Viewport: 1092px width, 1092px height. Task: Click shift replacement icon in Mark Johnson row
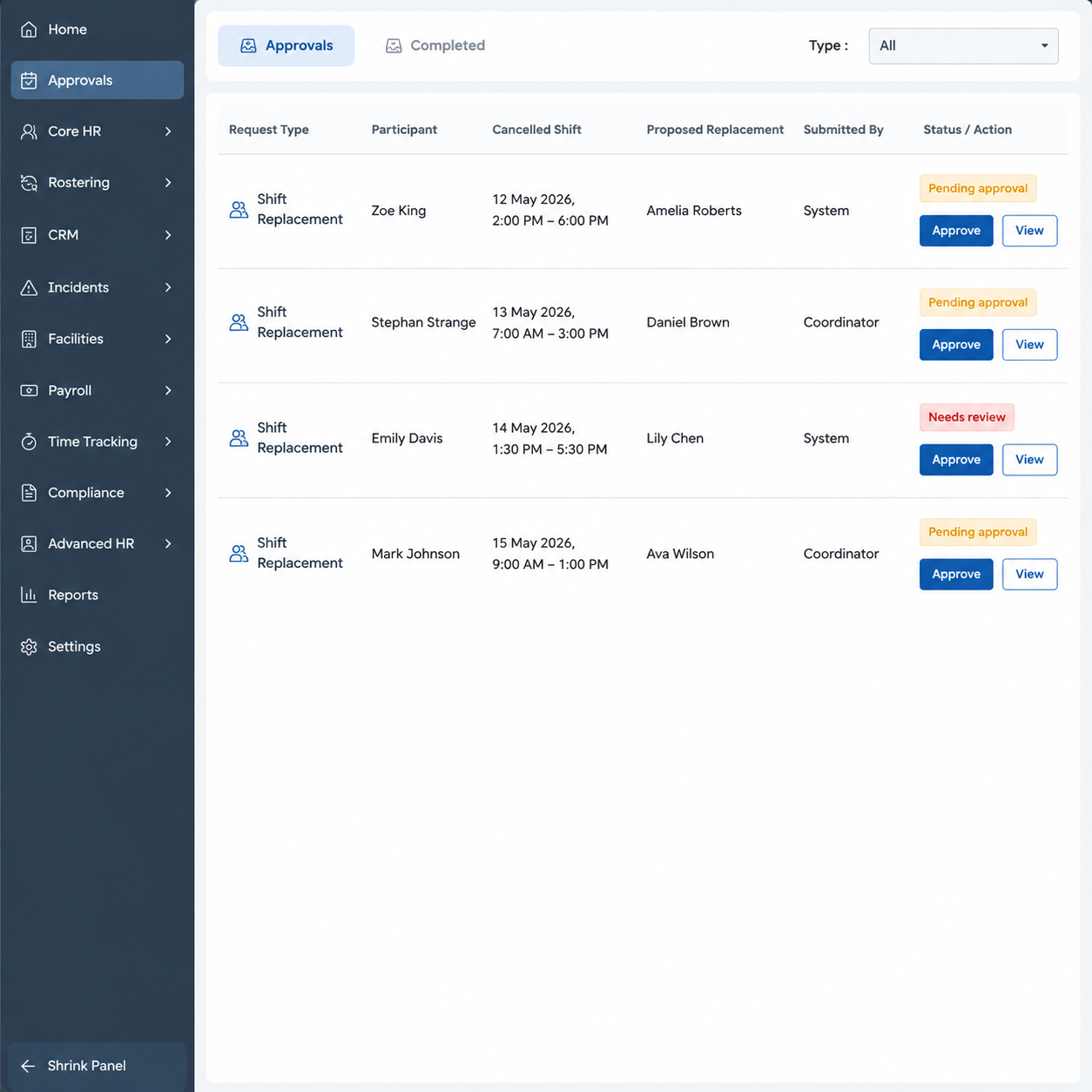(239, 553)
